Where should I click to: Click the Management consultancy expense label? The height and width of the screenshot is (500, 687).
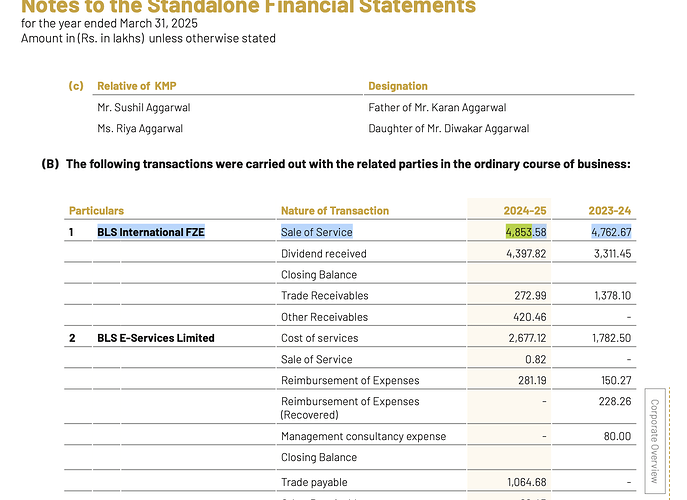click(x=364, y=436)
